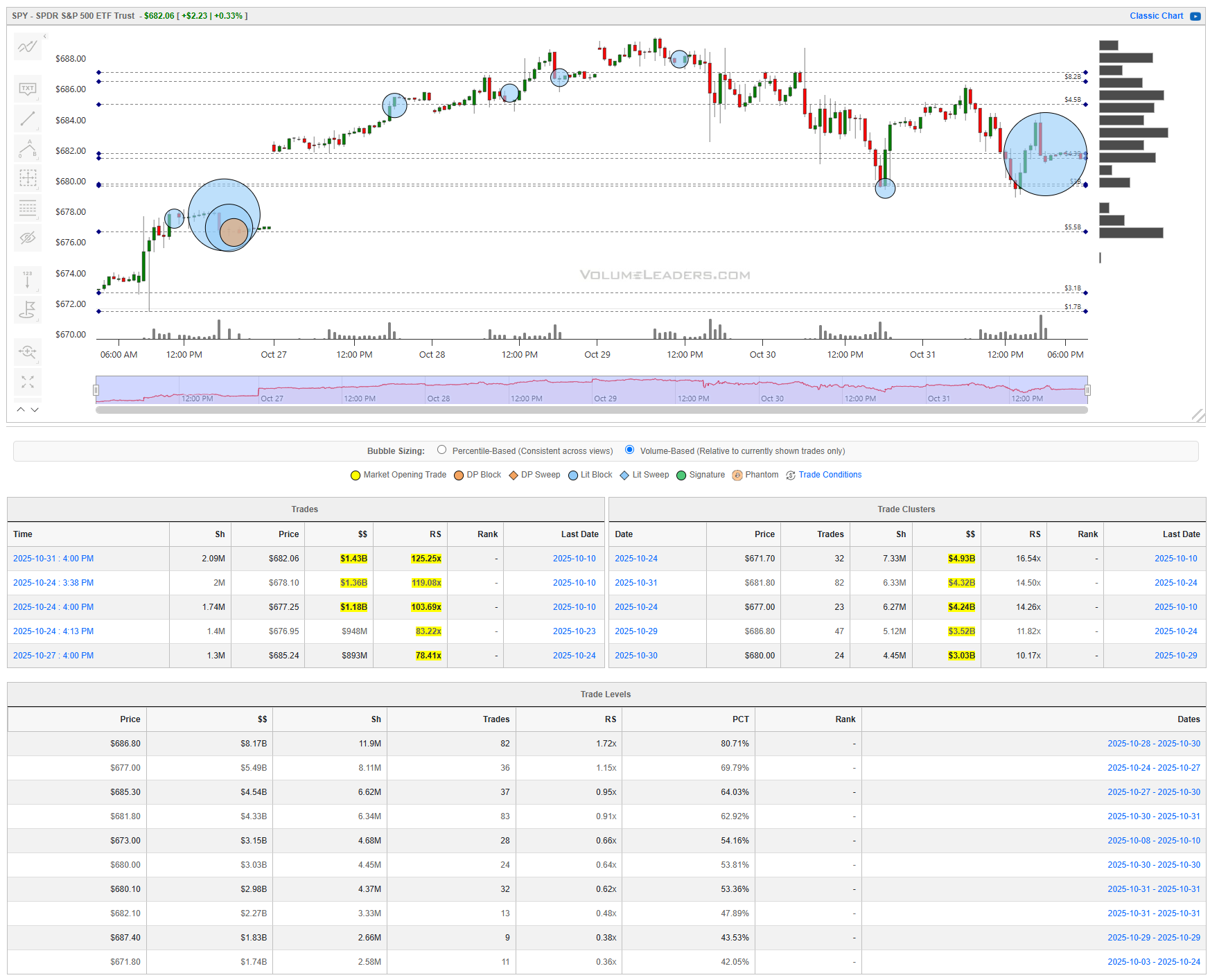1210x980 pixels.
Task: Collapse the drawing toolbar with the small chevron
Action: (45, 36)
